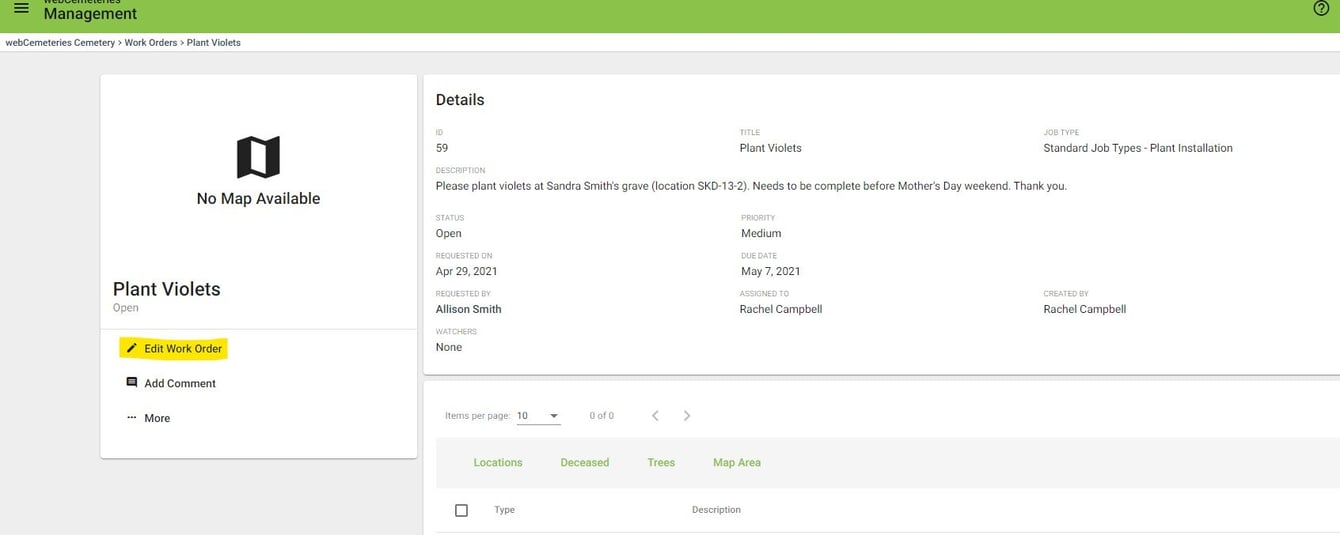Click the Priority value Medium
Screen dimensions: 1340x535
point(761,233)
